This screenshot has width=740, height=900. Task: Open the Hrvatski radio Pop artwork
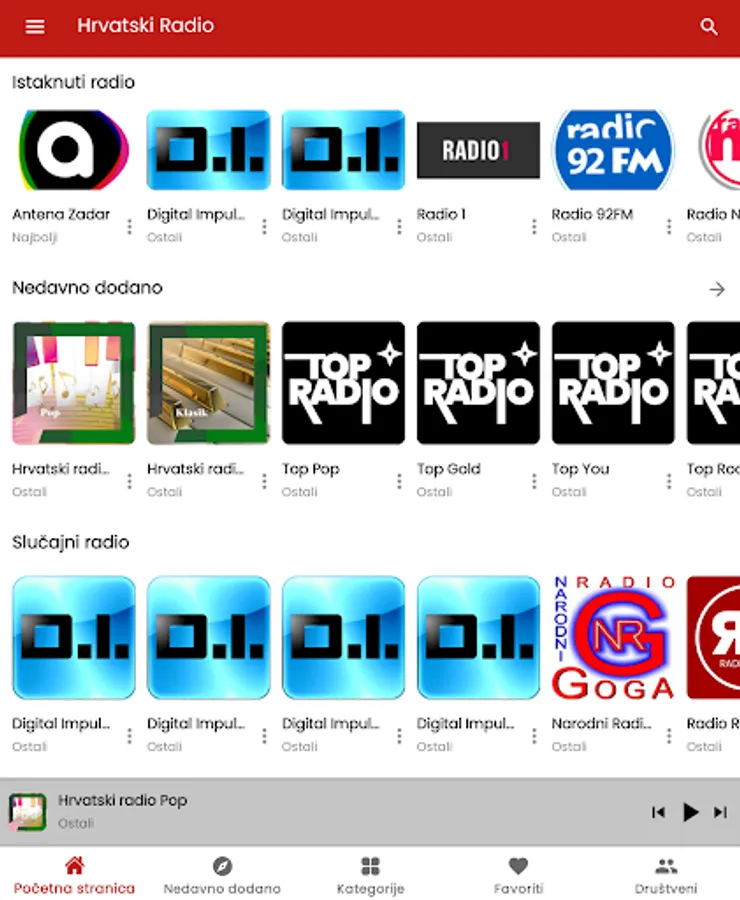tap(73, 383)
